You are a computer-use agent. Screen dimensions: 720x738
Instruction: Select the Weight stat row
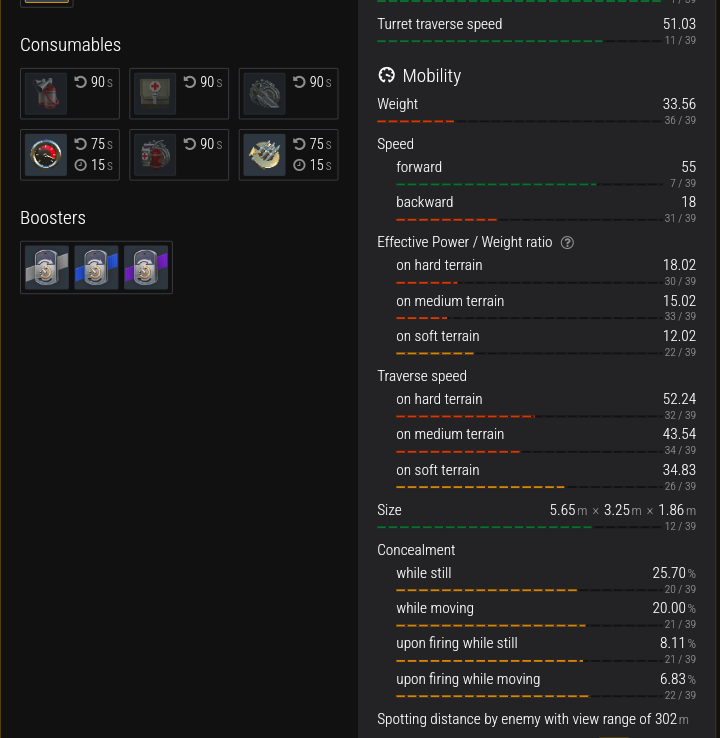point(536,110)
